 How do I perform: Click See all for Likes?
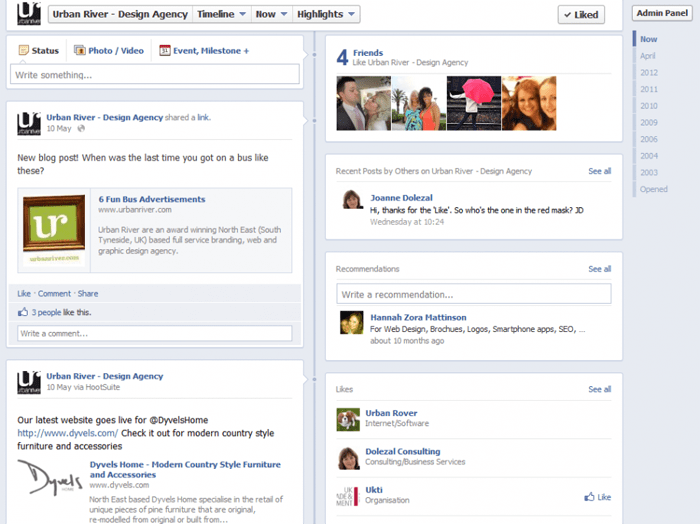point(600,389)
